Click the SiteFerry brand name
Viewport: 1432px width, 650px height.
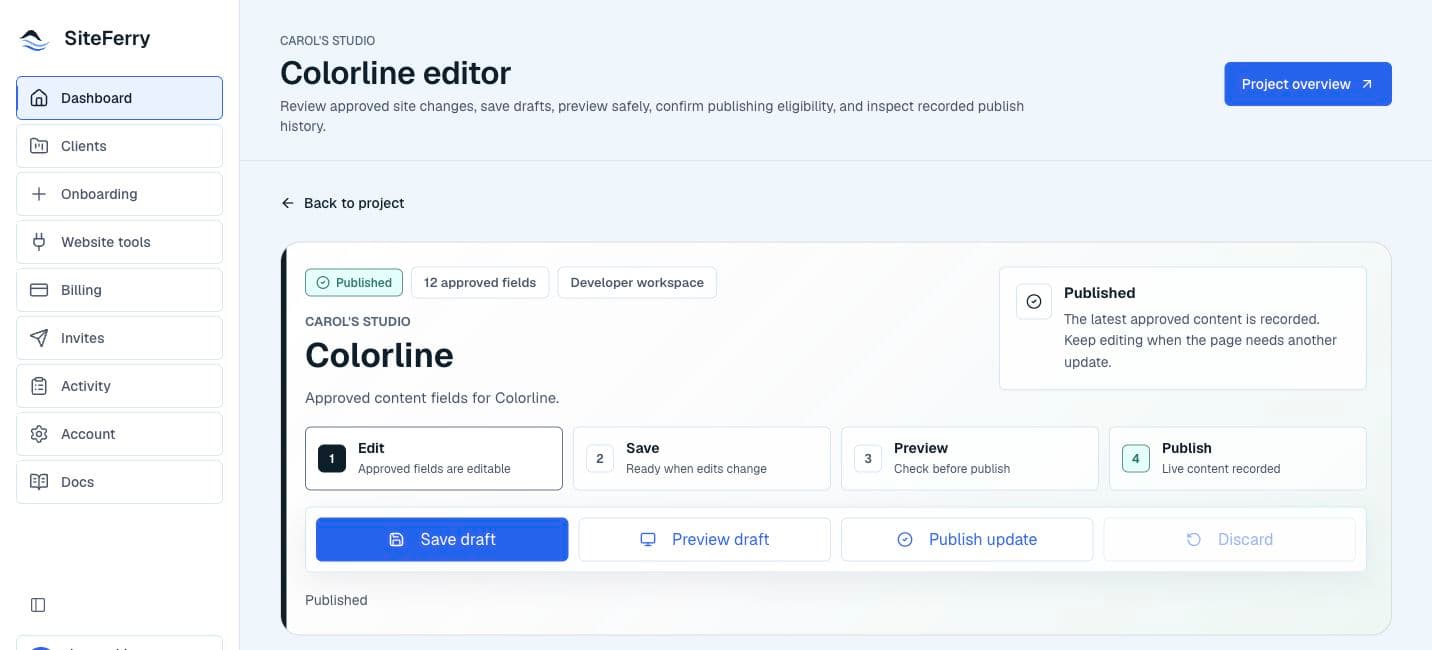point(107,39)
